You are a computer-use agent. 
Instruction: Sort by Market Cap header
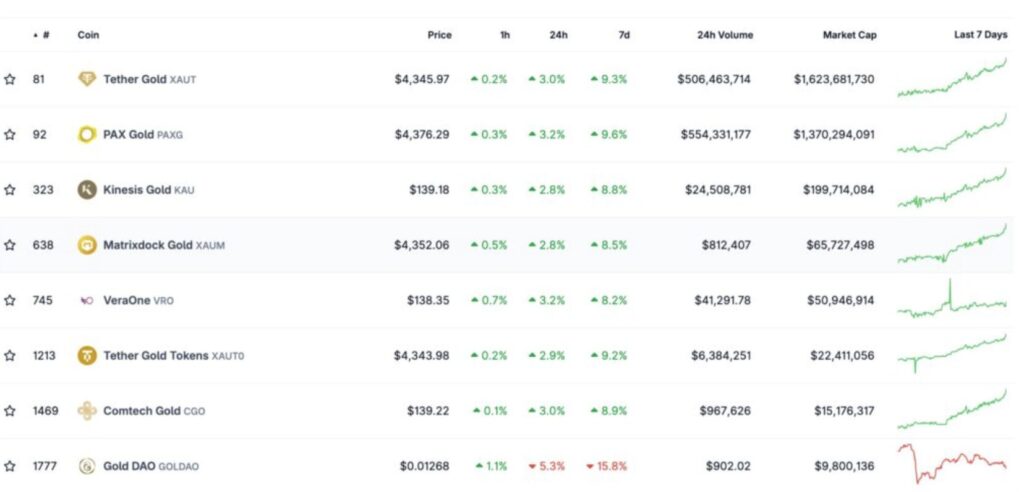850,35
